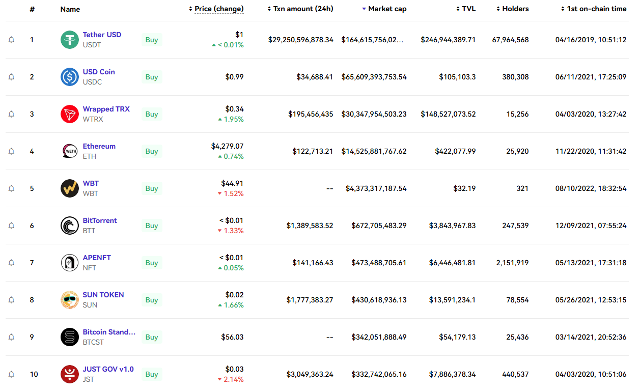The image size is (640, 392).
Task: Click the JUST GOV v1.0 red logo
Action: (69, 374)
